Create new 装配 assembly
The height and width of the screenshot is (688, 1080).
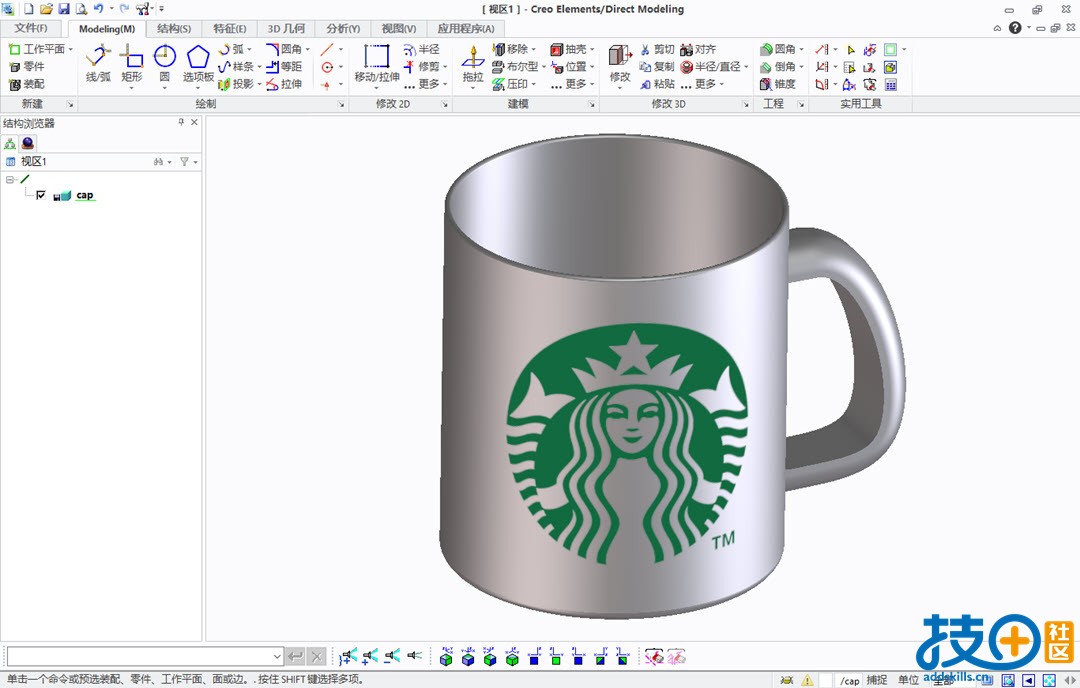point(27,83)
